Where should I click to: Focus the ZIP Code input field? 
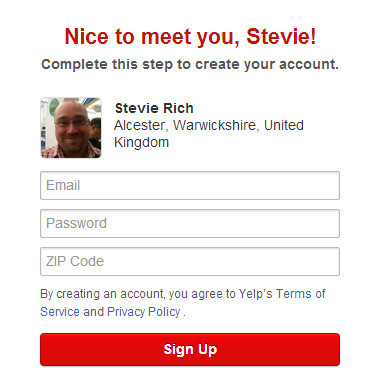coord(190,261)
